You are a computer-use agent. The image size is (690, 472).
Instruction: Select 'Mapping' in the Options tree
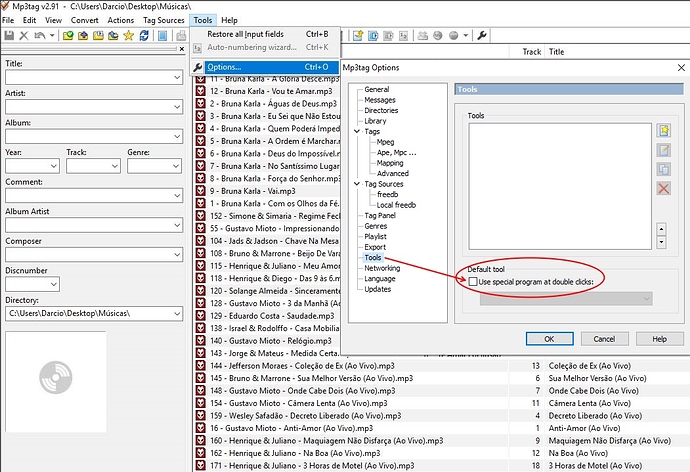point(390,163)
